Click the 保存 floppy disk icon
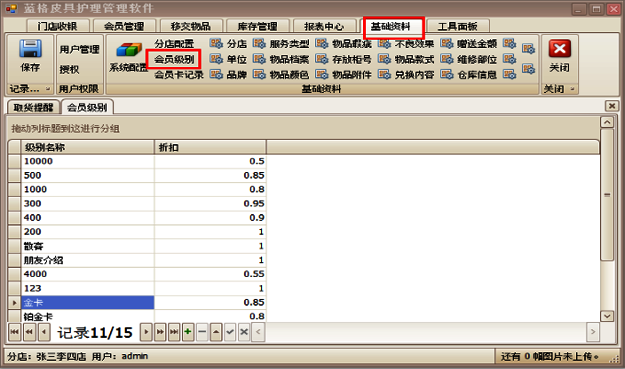The height and width of the screenshot is (369, 625). (x=30, y=49)
